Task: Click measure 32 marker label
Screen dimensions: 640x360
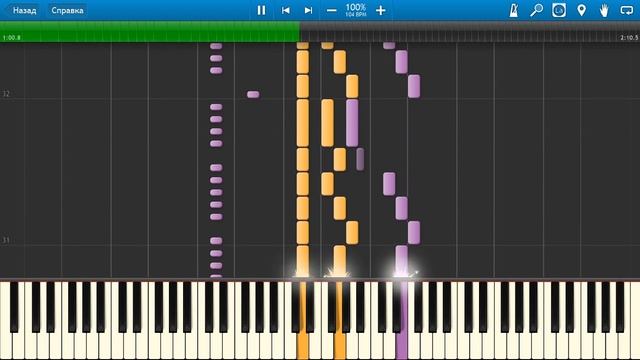Action: [x=6, y=94]
